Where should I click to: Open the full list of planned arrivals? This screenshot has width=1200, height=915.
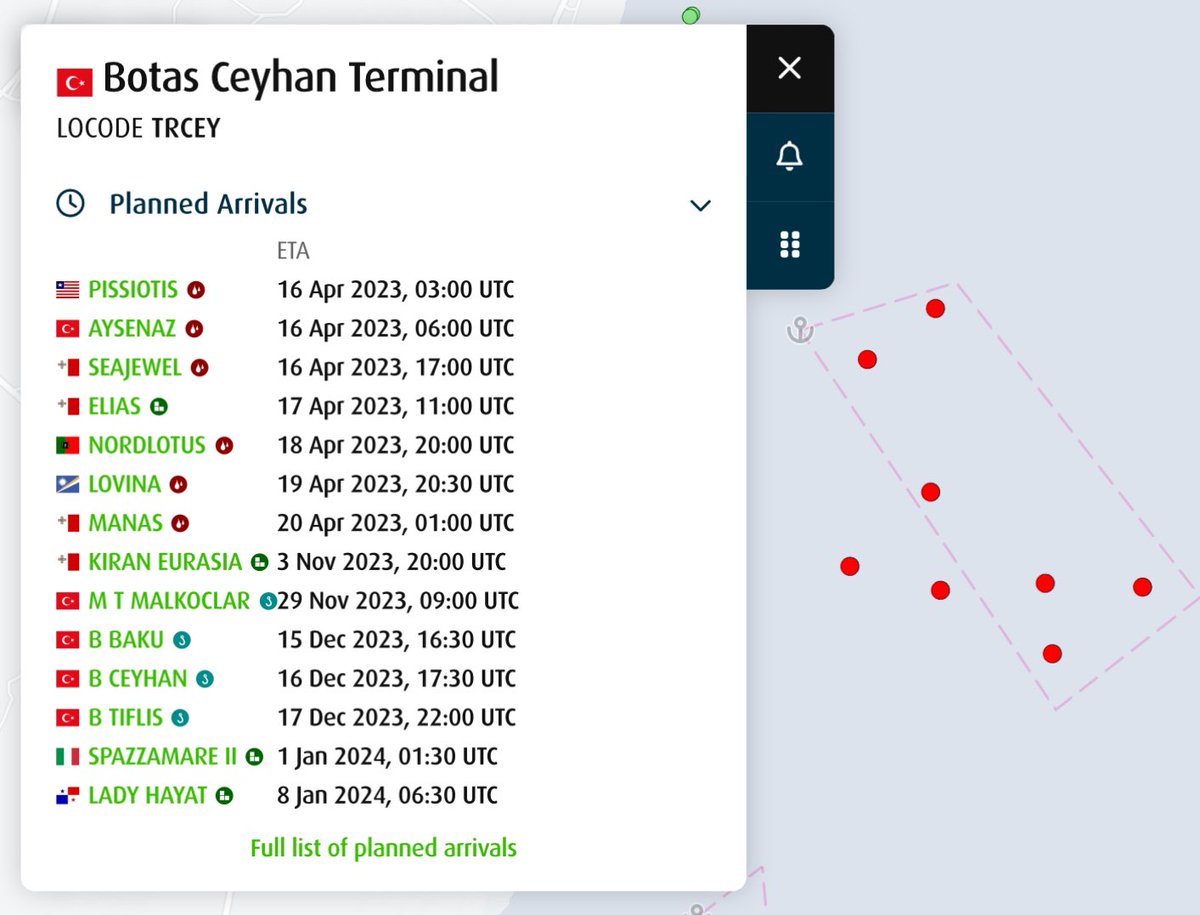point(383,848)
